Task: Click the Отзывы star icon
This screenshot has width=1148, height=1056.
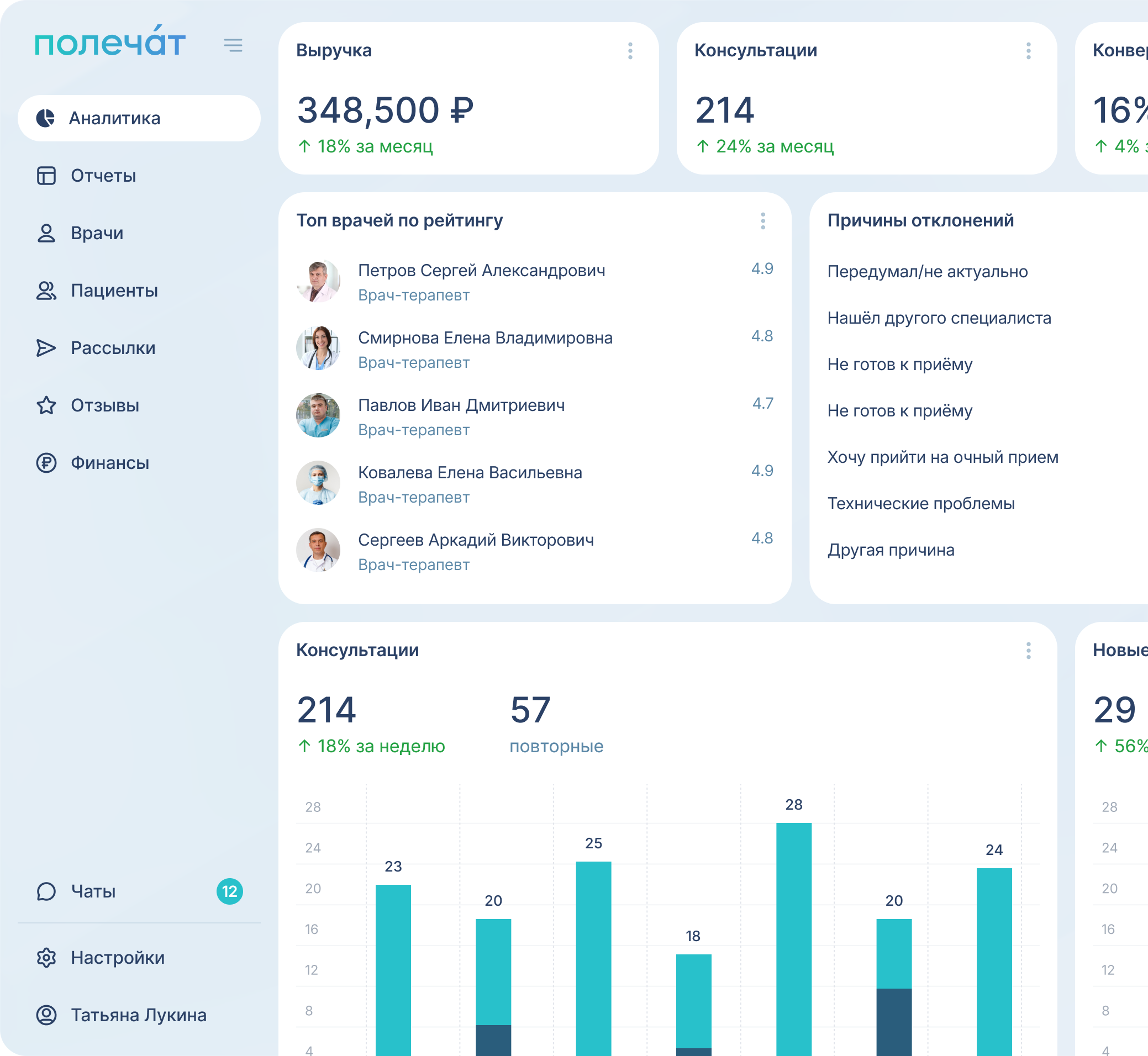Action: point(46,405)
